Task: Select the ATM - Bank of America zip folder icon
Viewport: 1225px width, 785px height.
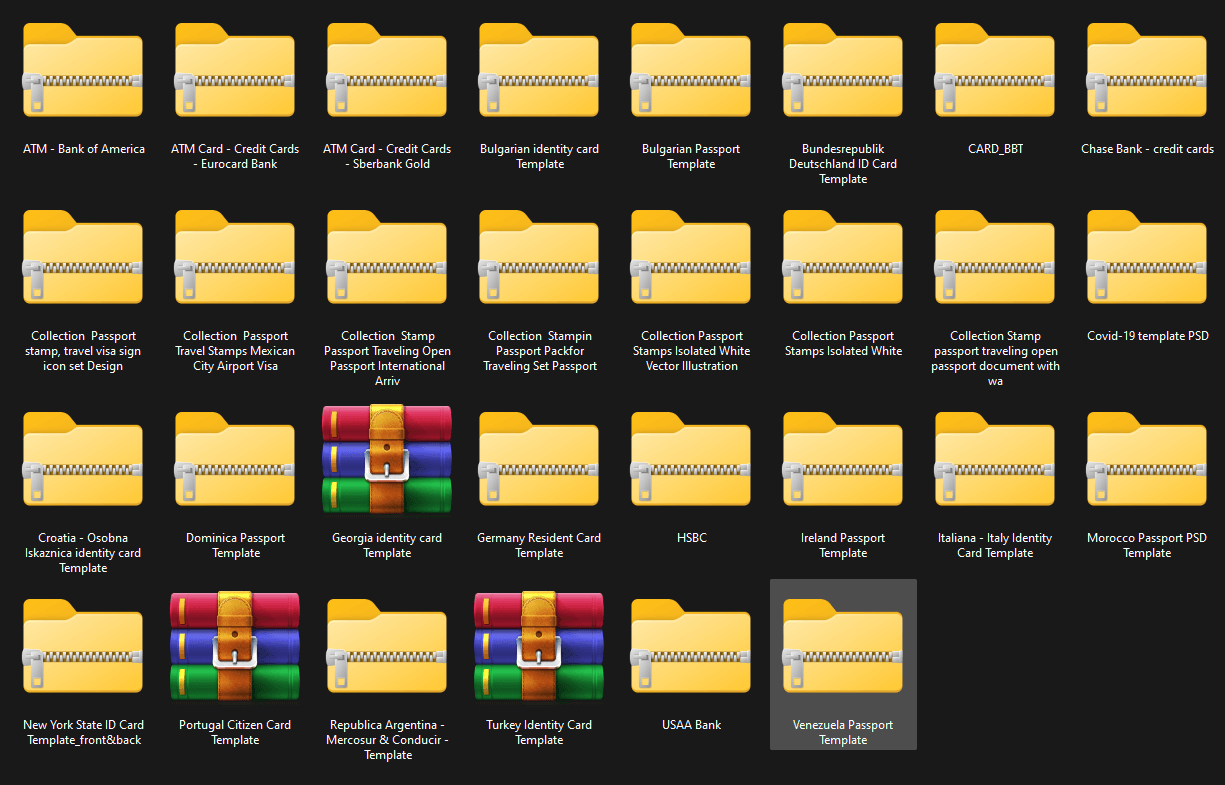Action: pos(83,70)
